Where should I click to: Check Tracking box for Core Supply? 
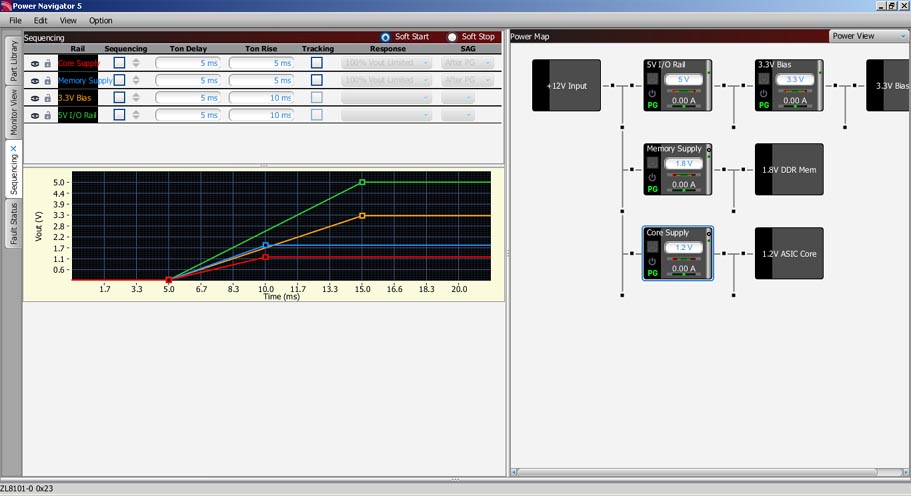[x=317, y=63]
